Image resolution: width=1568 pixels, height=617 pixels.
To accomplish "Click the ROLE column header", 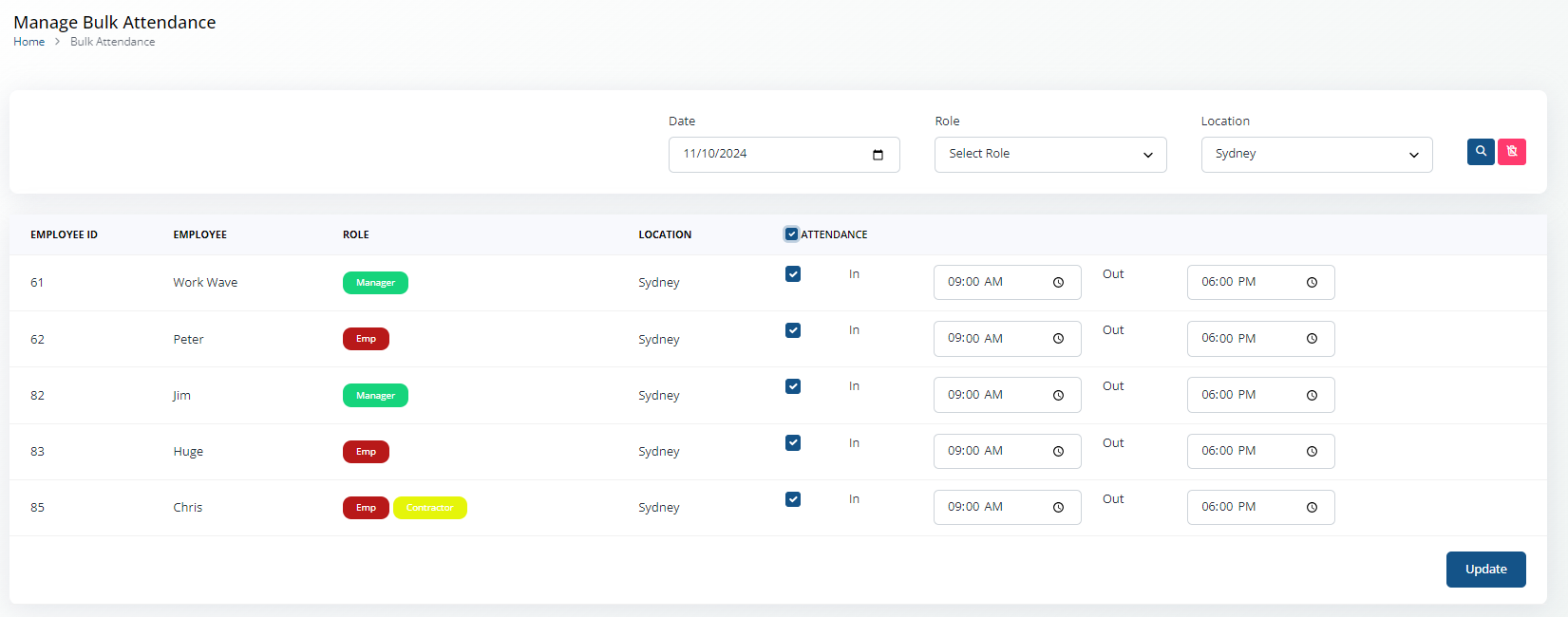I will click(356, 234).
